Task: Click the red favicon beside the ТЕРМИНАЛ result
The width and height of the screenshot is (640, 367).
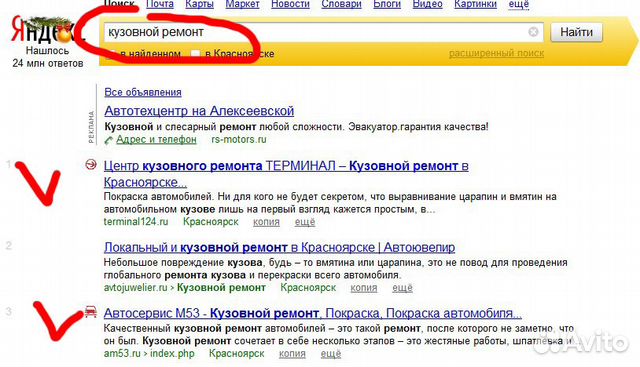Action: (x=91, y=165)
